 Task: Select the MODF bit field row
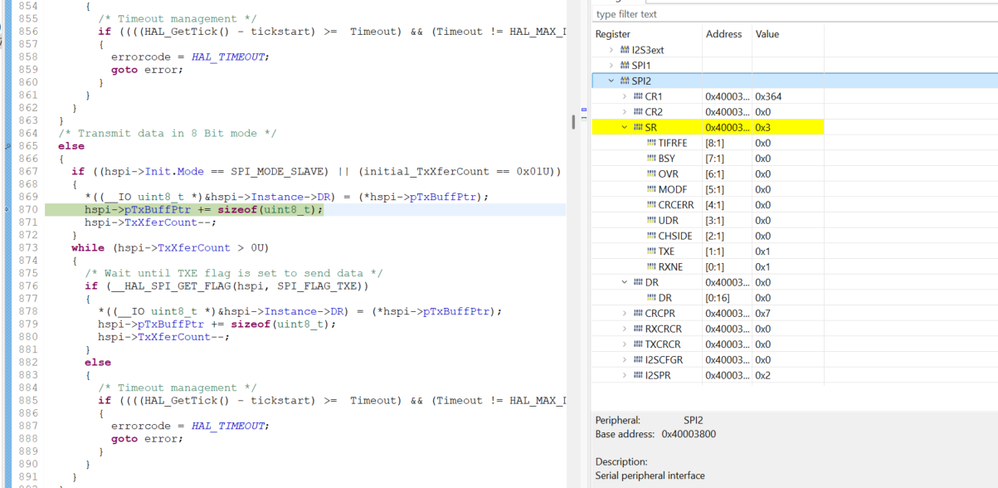(x=708, y=190)
